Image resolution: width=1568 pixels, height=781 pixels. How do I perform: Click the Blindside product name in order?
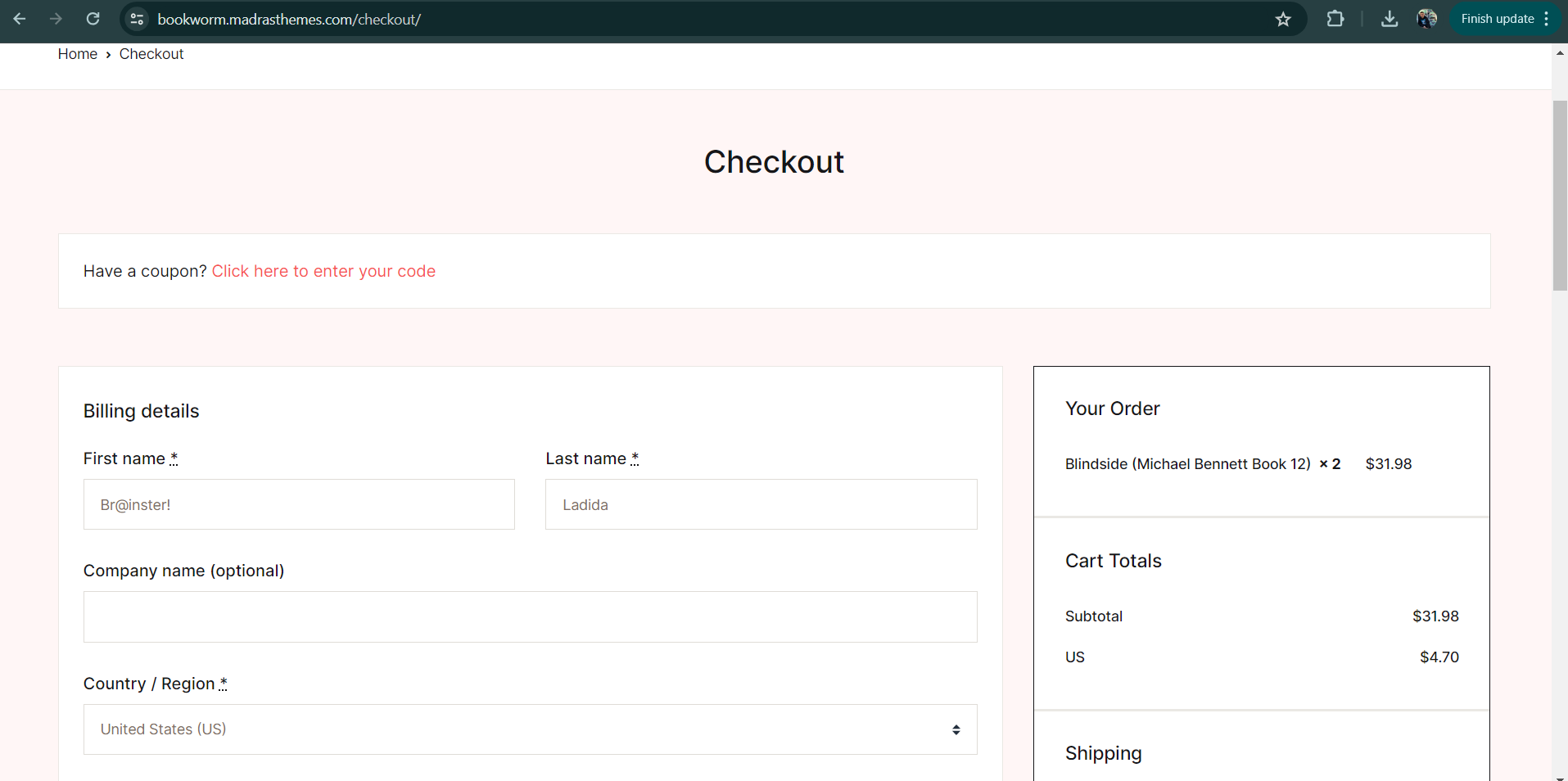pos(1187,464)
